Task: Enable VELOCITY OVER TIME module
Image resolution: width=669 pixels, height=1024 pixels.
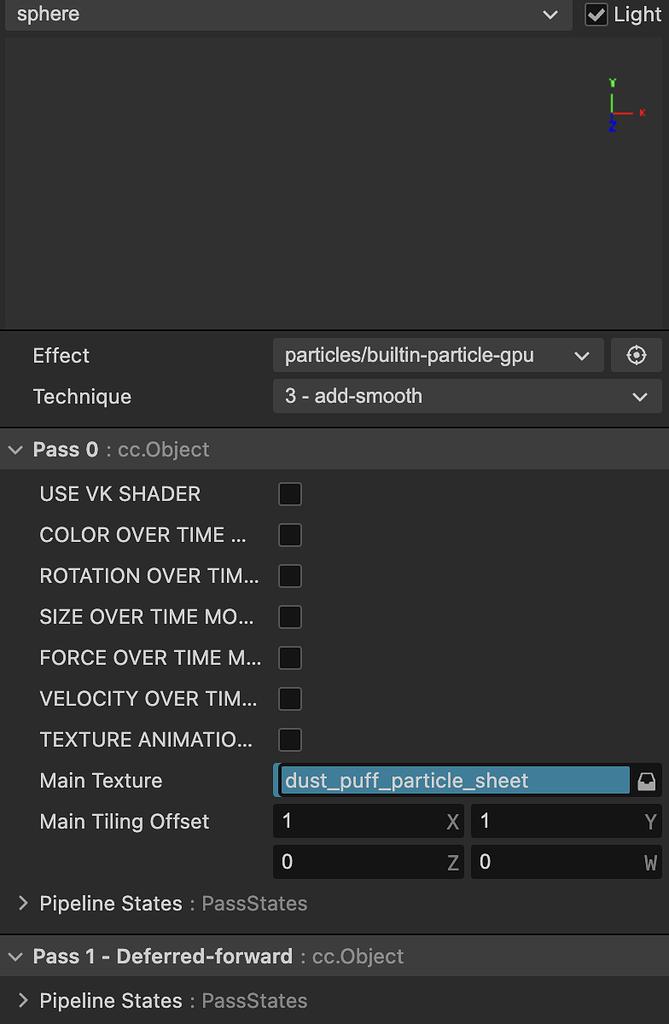Action: click(x=289, y=698)
